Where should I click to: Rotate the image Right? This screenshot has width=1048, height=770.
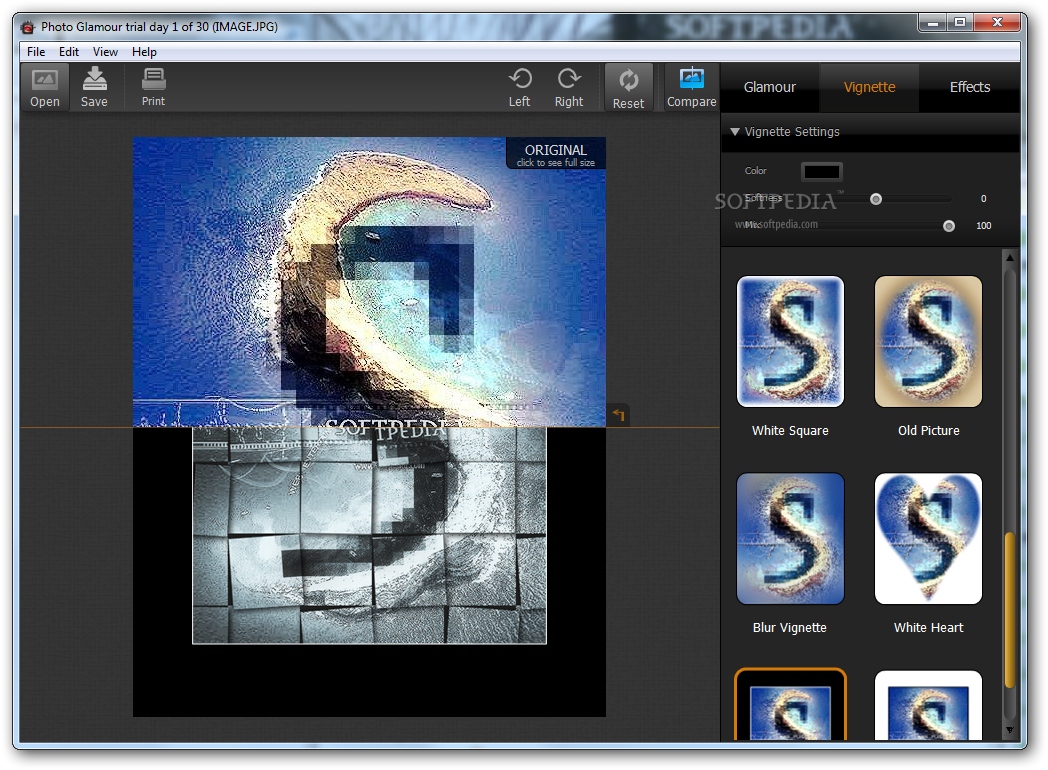[x=569, y=88]
